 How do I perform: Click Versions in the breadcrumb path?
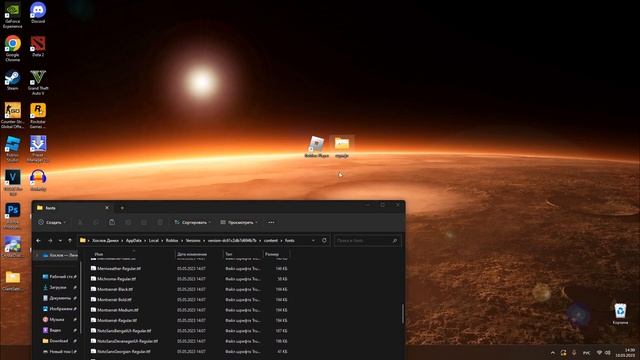(193, 240)
